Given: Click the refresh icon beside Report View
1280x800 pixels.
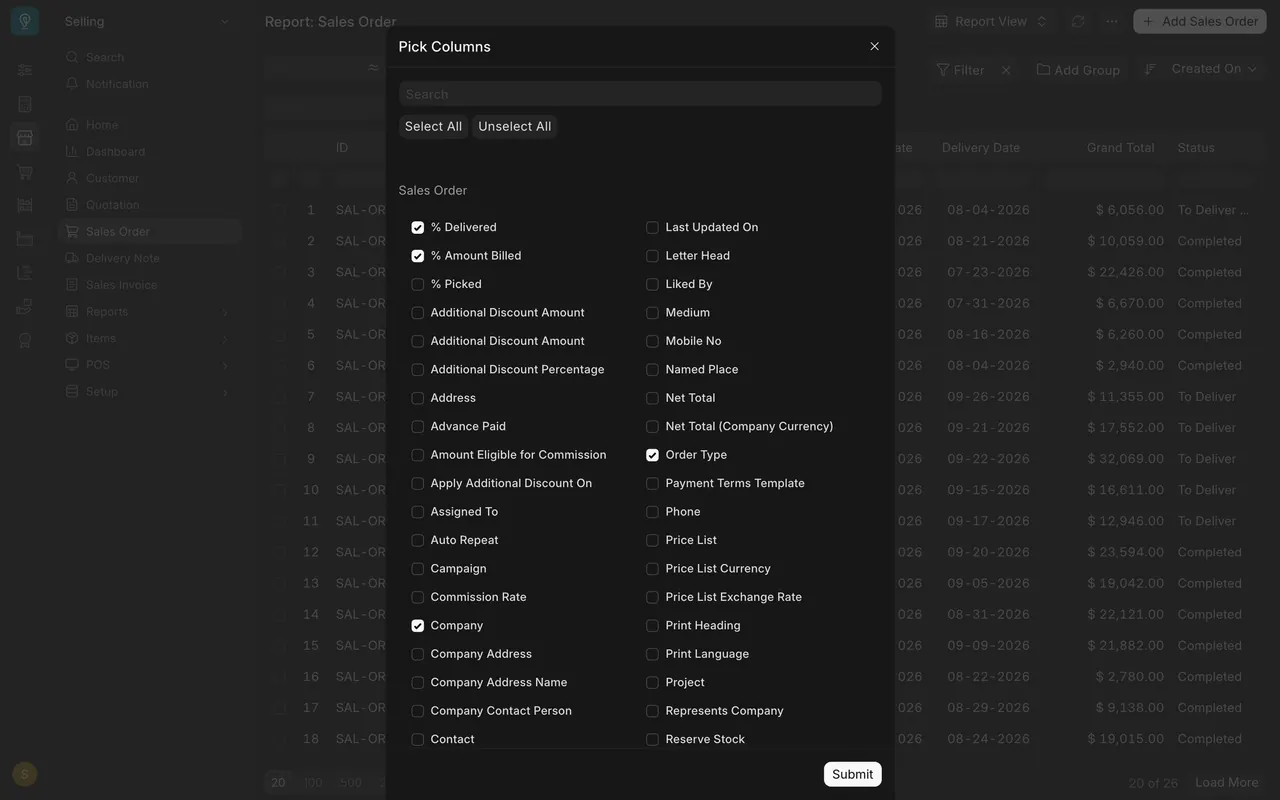Looking at the screenshot, I should 1077,21.
